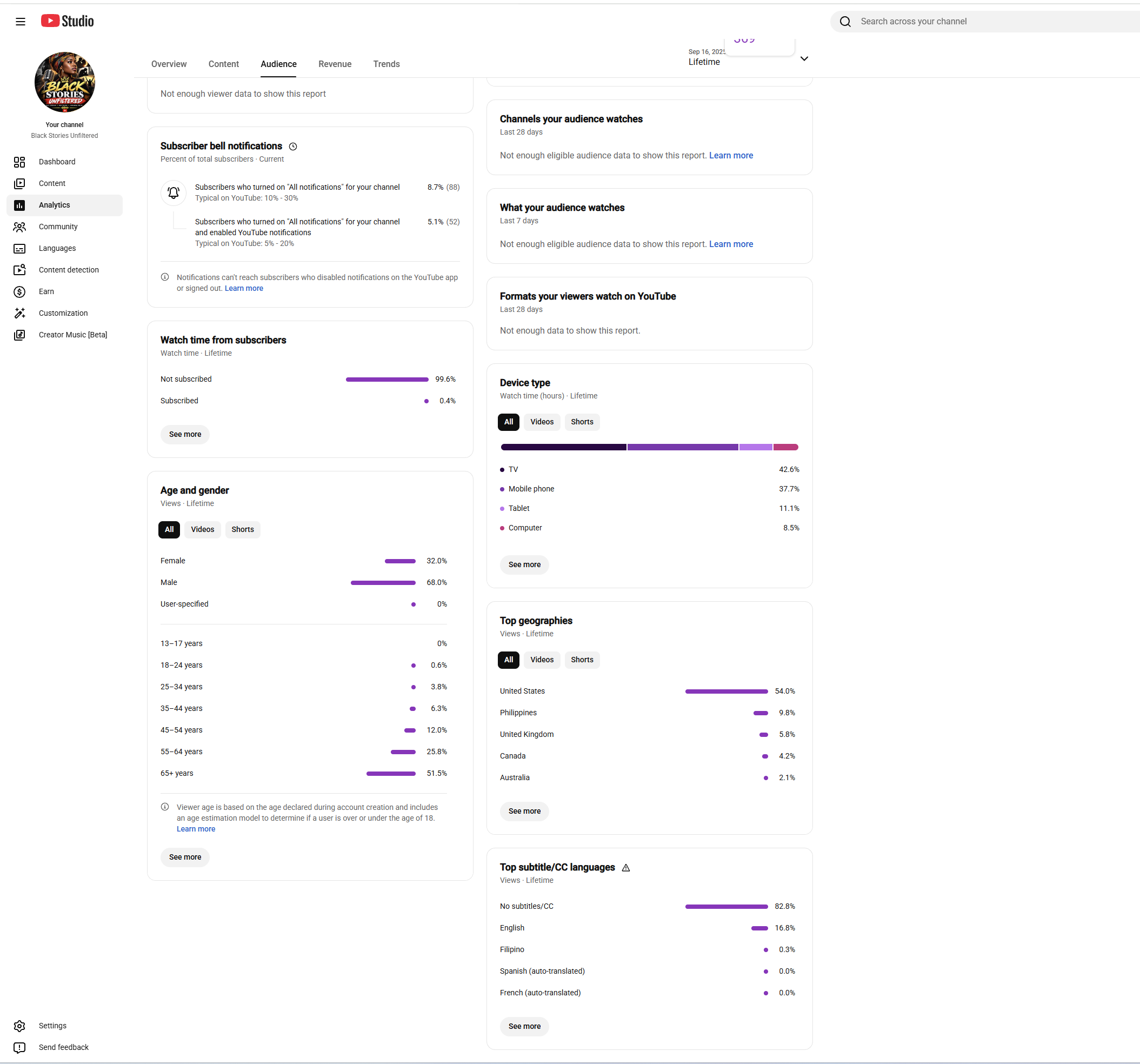Image resolution: width=1140 pixels, height=1064 pixels.
Task: Open Customization via the magic wand icon
Action: [19, 313]
